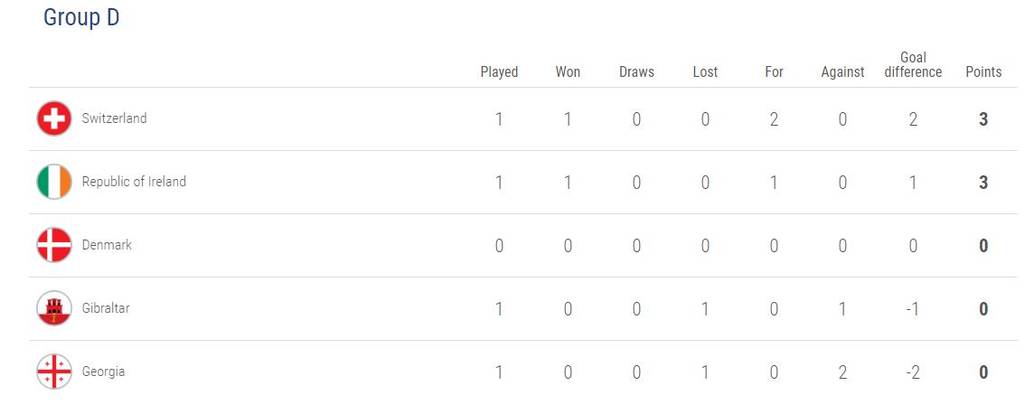Click Switzerland's points value 3
Viewport: 1024px width, 410px height.
[984, 119]
